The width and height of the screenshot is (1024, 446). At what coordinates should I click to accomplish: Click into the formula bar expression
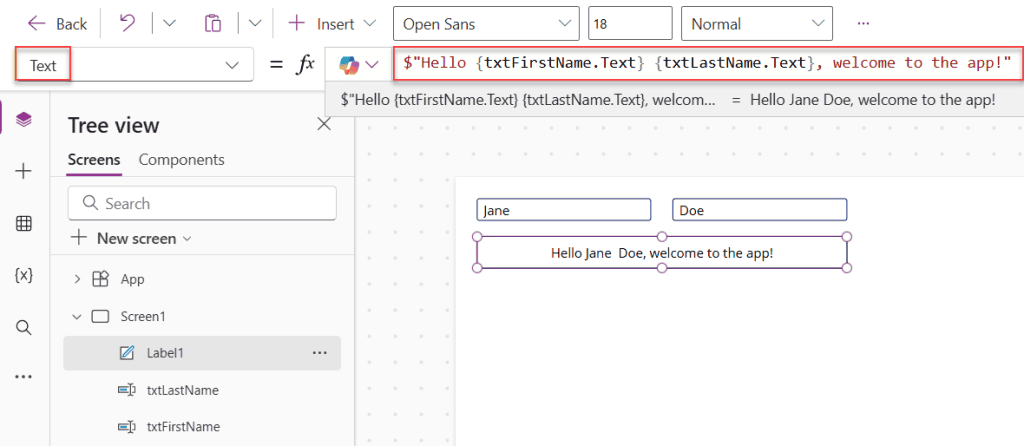point(706,63)
